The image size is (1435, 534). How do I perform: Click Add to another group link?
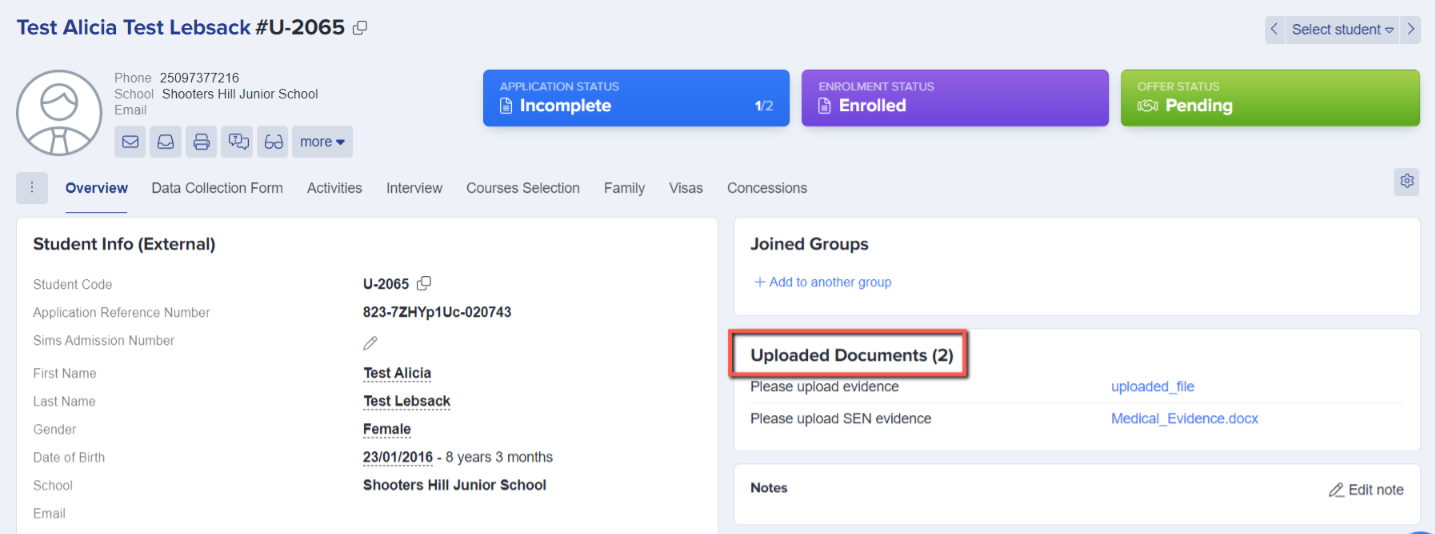pos(822,282)
